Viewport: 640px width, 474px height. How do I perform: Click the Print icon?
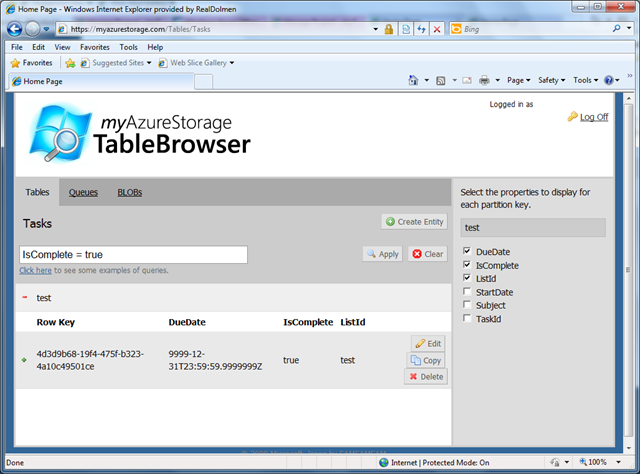[484, 80]
